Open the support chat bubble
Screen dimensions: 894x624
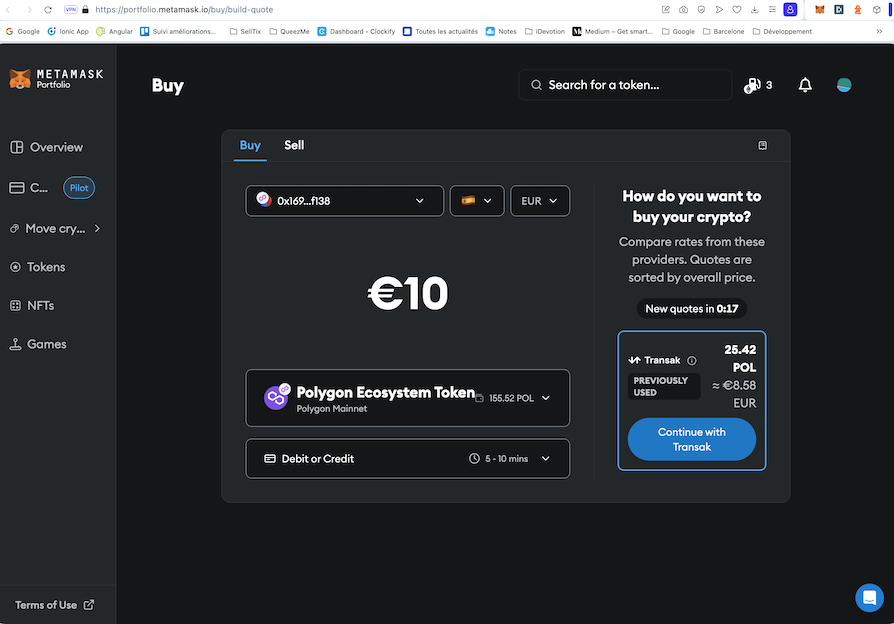pos(869,597)
